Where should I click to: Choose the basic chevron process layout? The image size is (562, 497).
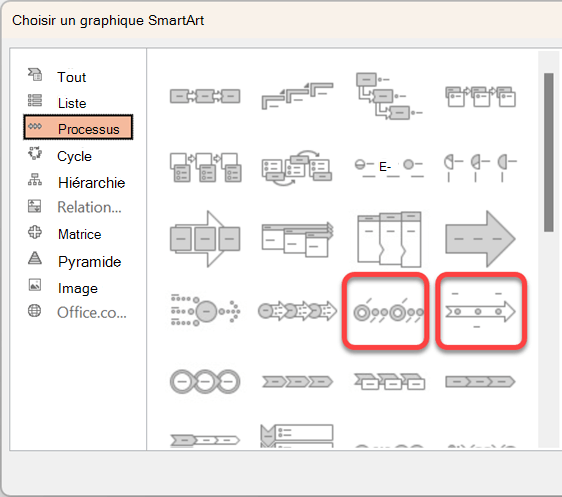(x=297, y=382)
